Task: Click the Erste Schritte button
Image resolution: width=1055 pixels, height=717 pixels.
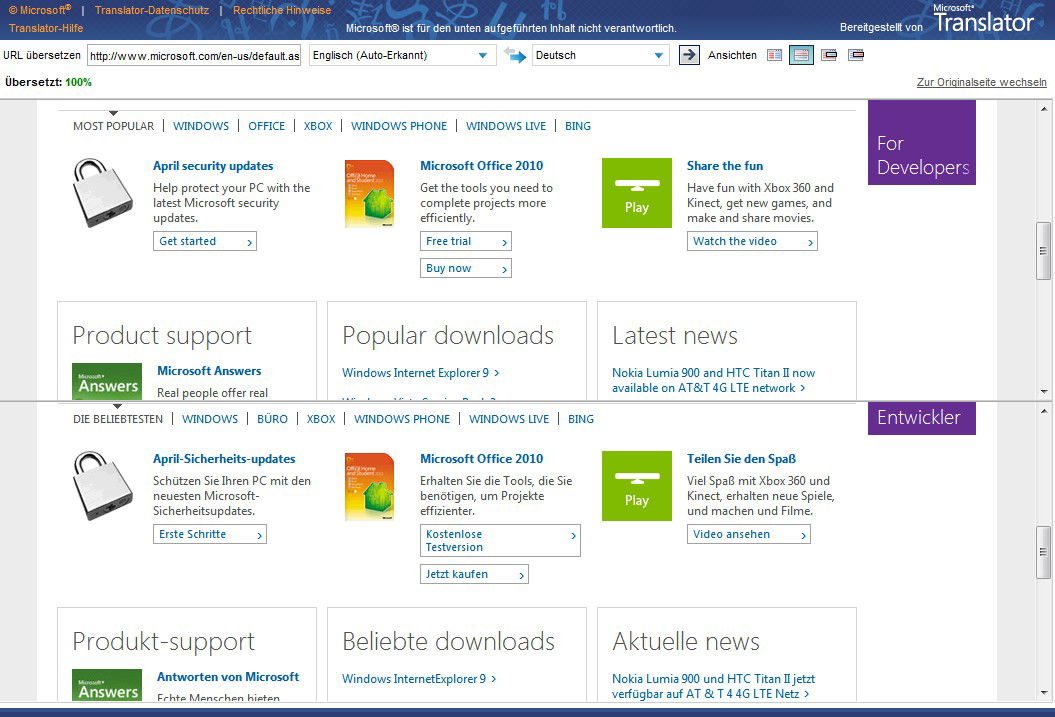Action: (210, 534)
